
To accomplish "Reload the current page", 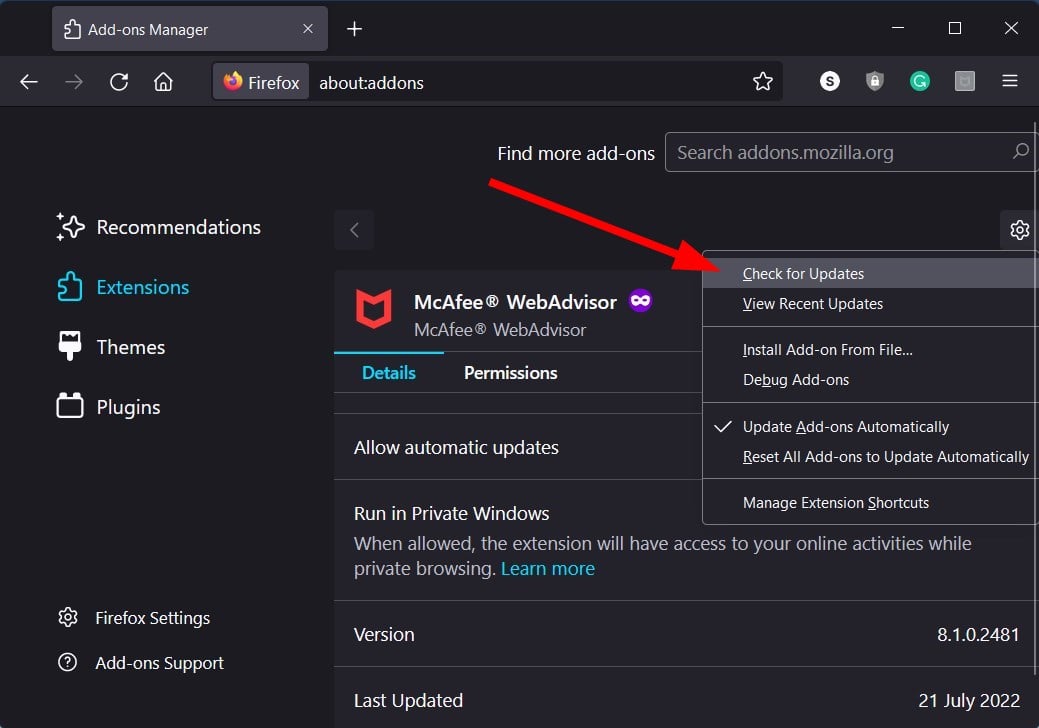I will click(119, 82).
